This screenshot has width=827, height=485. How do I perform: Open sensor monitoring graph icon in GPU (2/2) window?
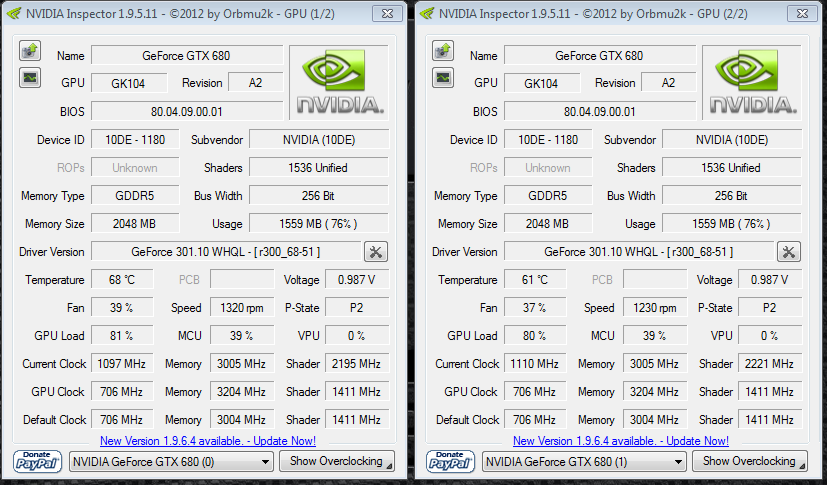coord(443,78)
